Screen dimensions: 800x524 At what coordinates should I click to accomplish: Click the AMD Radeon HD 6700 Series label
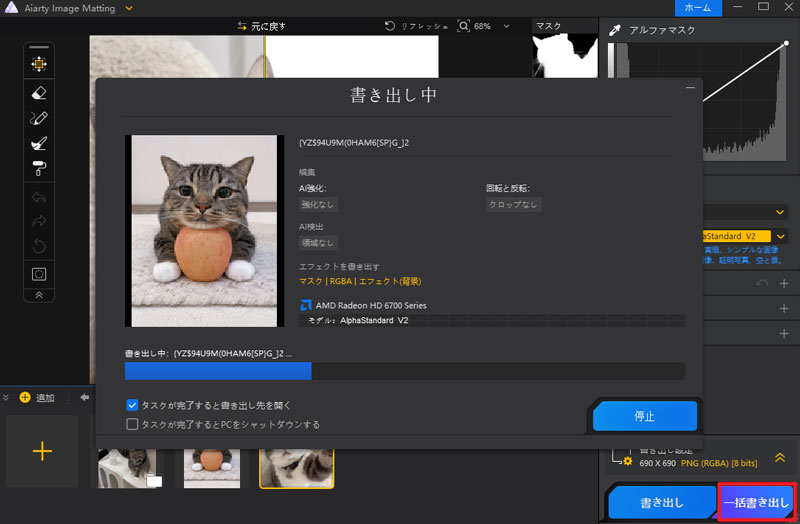tap(371, 305)
